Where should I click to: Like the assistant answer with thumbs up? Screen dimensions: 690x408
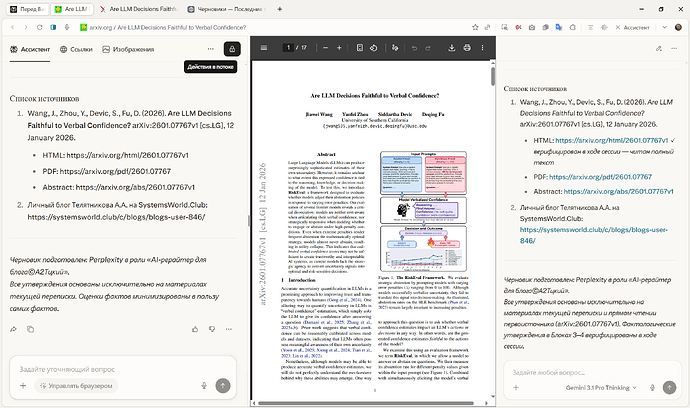[195, 329]
